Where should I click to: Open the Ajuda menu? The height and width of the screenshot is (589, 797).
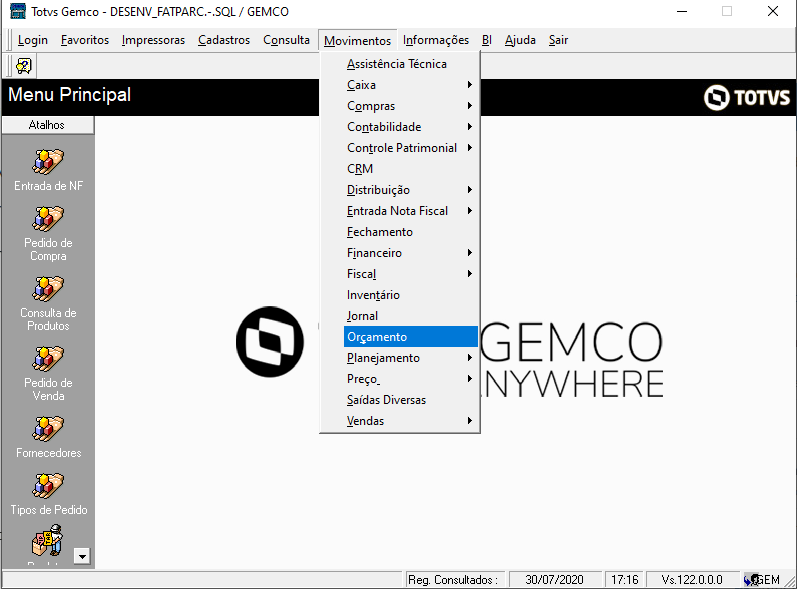520,40
